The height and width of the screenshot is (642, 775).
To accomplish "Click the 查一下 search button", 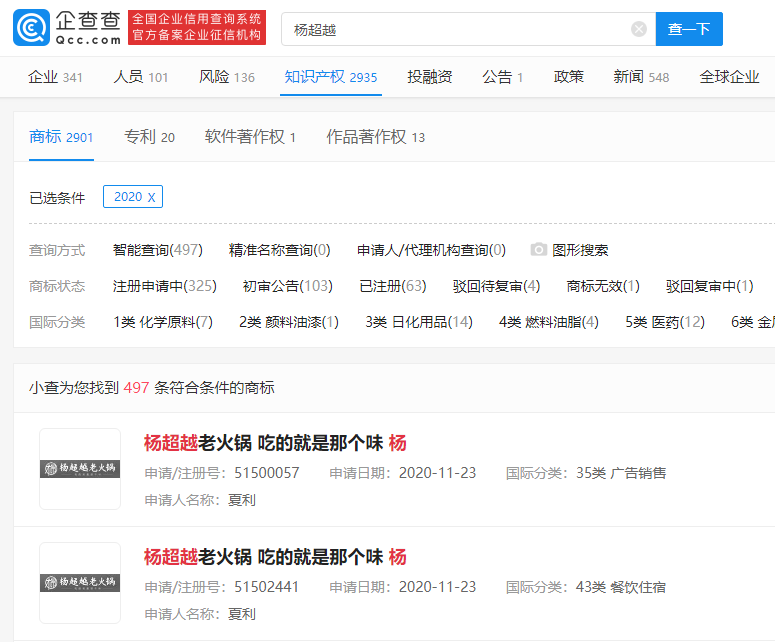I will [689, 29].
